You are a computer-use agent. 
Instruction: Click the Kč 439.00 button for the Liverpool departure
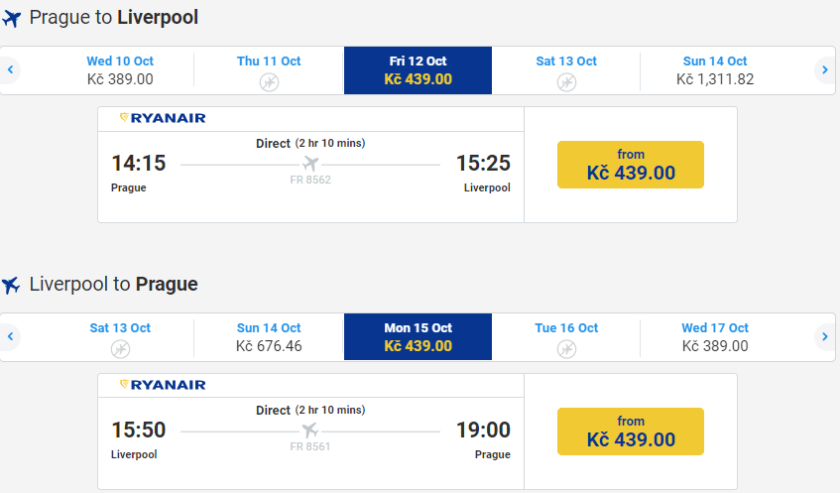tap(630, 431)
